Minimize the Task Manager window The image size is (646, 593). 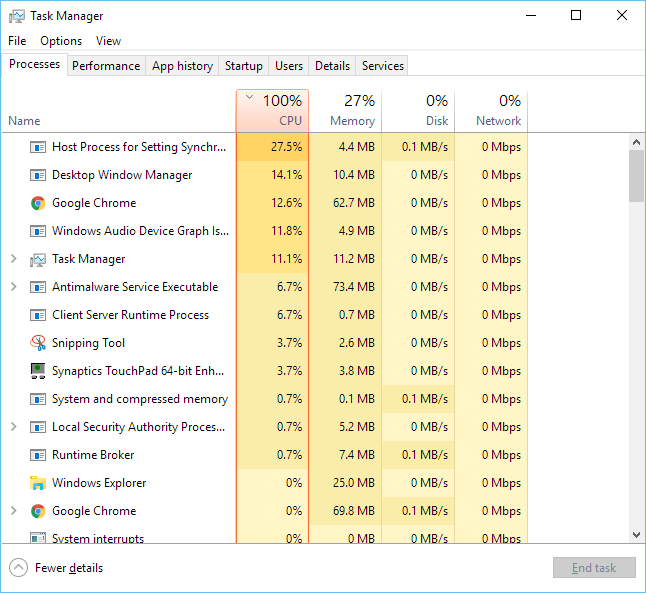pyautogui.click(x=531, y=16)
